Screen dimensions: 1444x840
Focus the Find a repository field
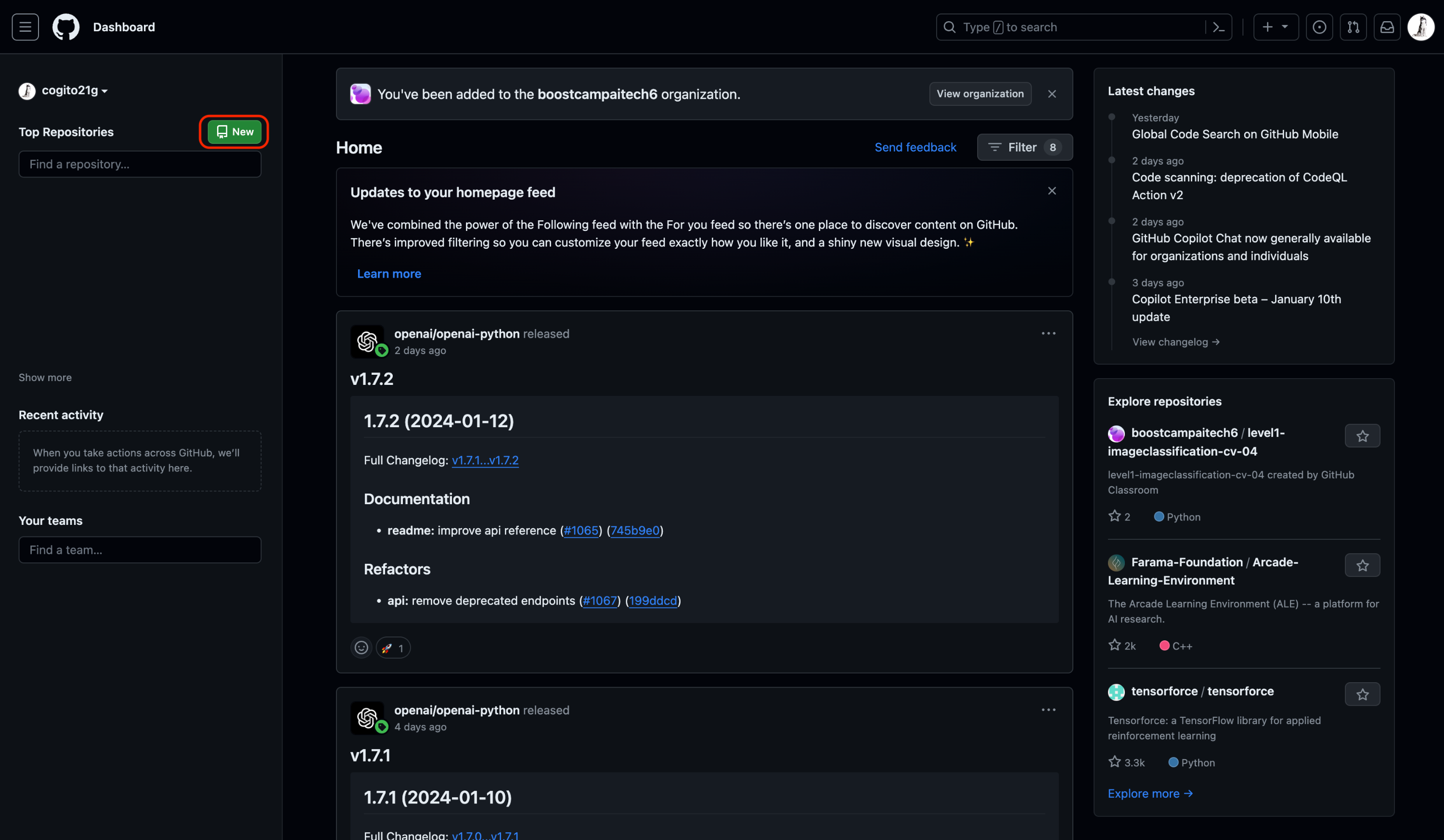[x=140, y=165]
